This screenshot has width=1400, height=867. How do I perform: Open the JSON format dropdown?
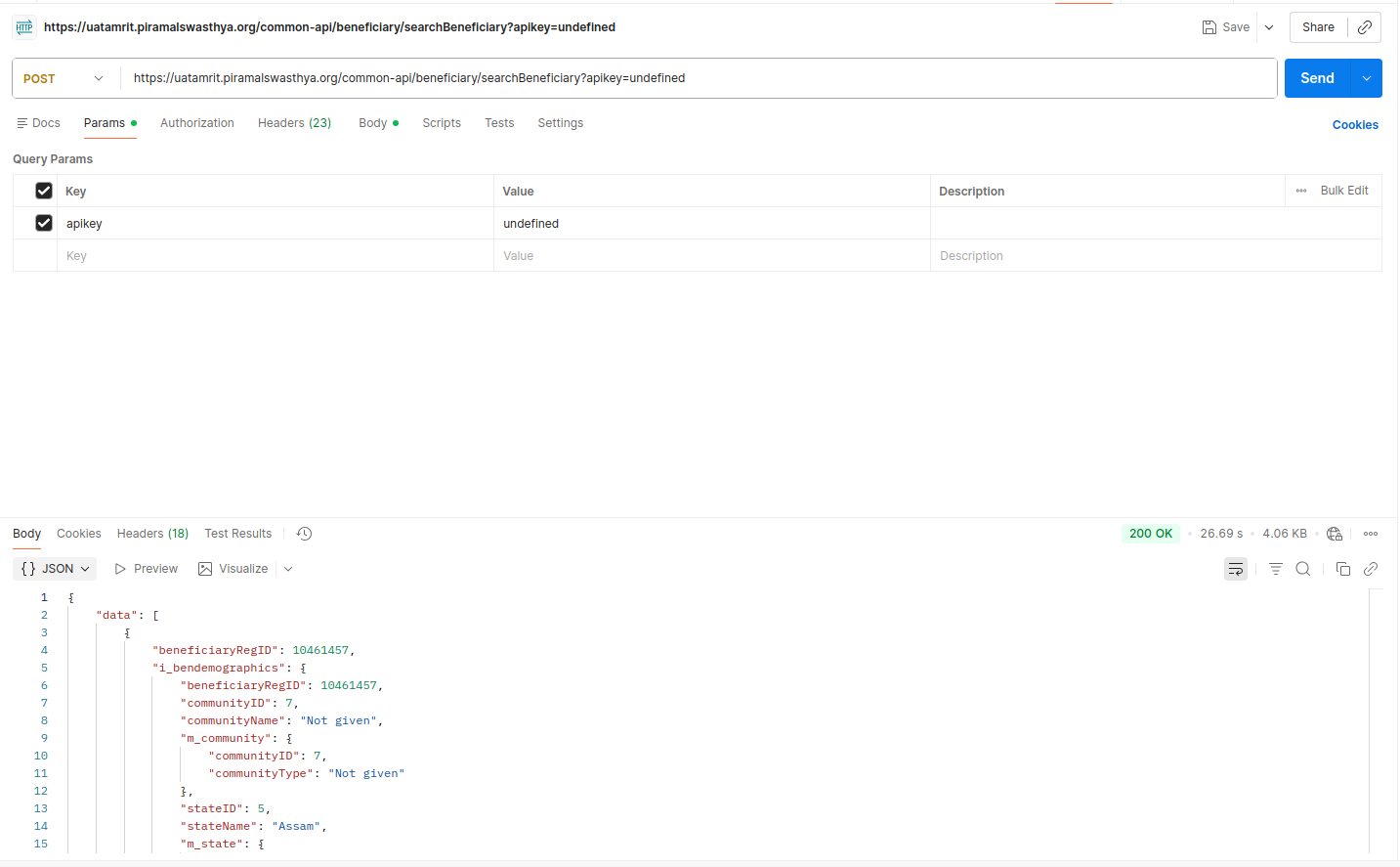click(x=56, y=569)
